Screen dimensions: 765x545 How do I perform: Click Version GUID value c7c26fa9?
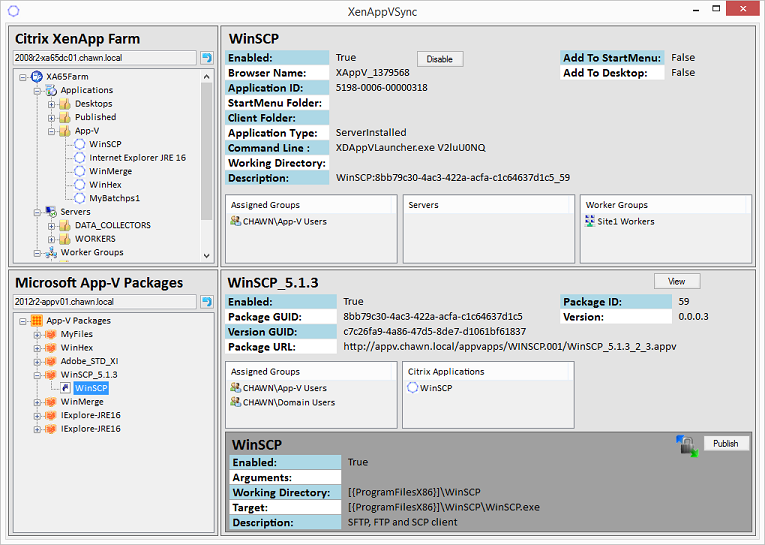435,331
